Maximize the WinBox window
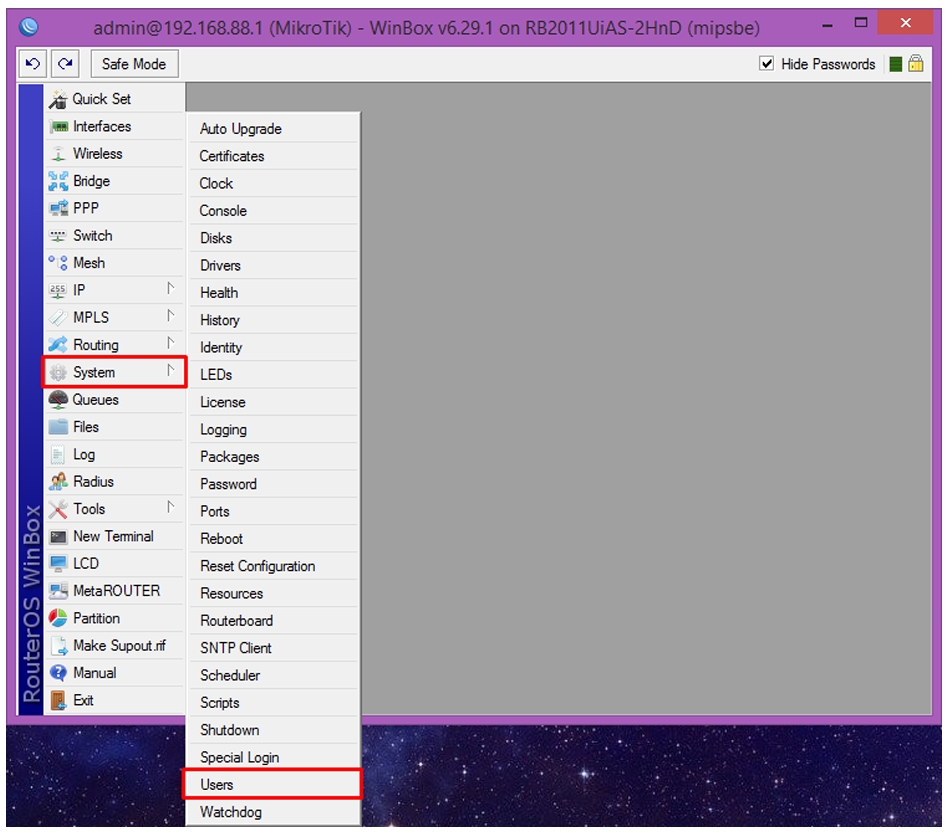The image size is (948, 834). (861, 24)
